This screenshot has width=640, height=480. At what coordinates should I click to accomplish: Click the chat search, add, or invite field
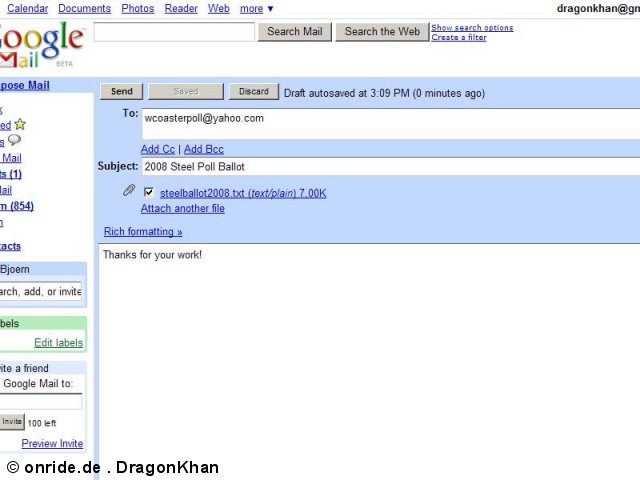(41, 291)
